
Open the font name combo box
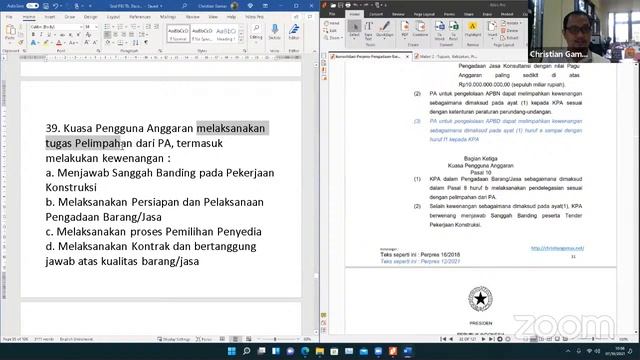point(56,27)
